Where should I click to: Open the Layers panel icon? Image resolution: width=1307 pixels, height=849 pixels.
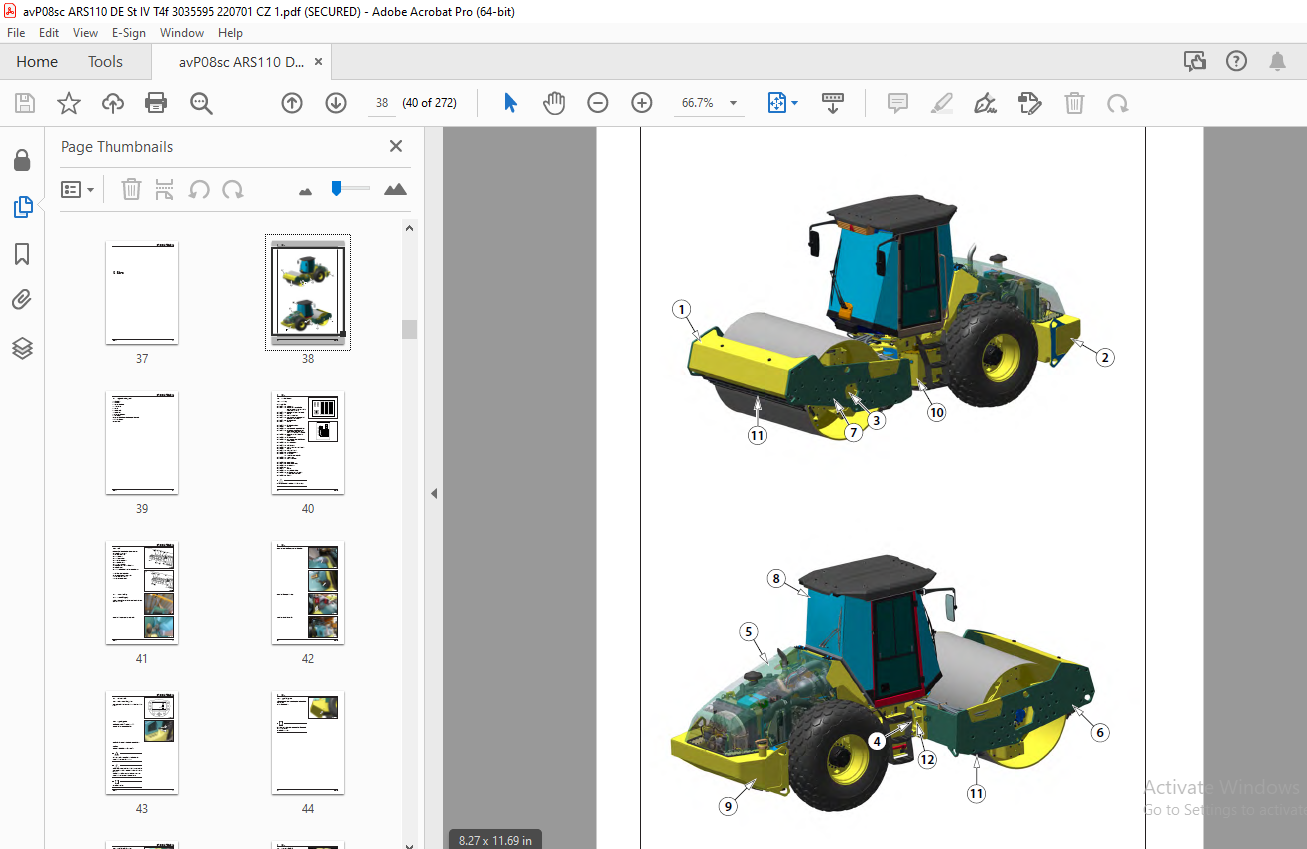22,348
